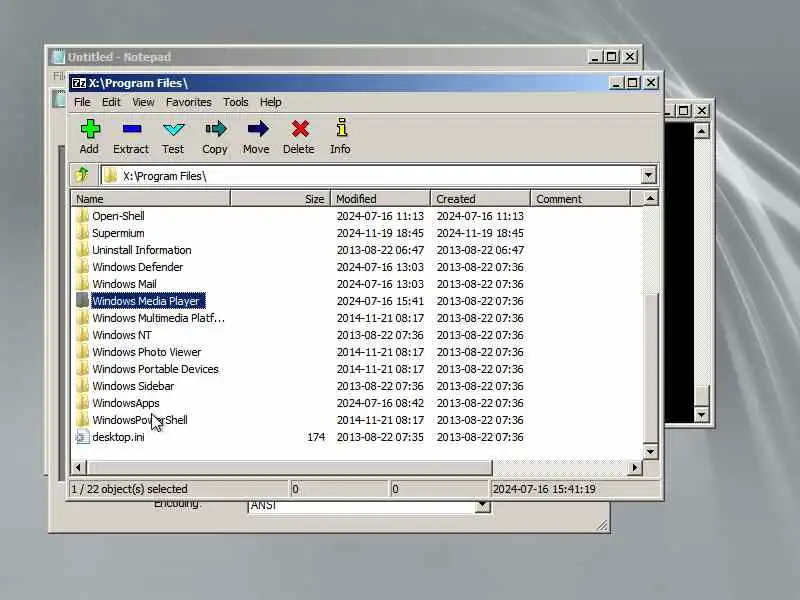The height and width of the screenshot is (600, 800).
Task: Click the 7z icon in title bar
Action: (79, 83)
